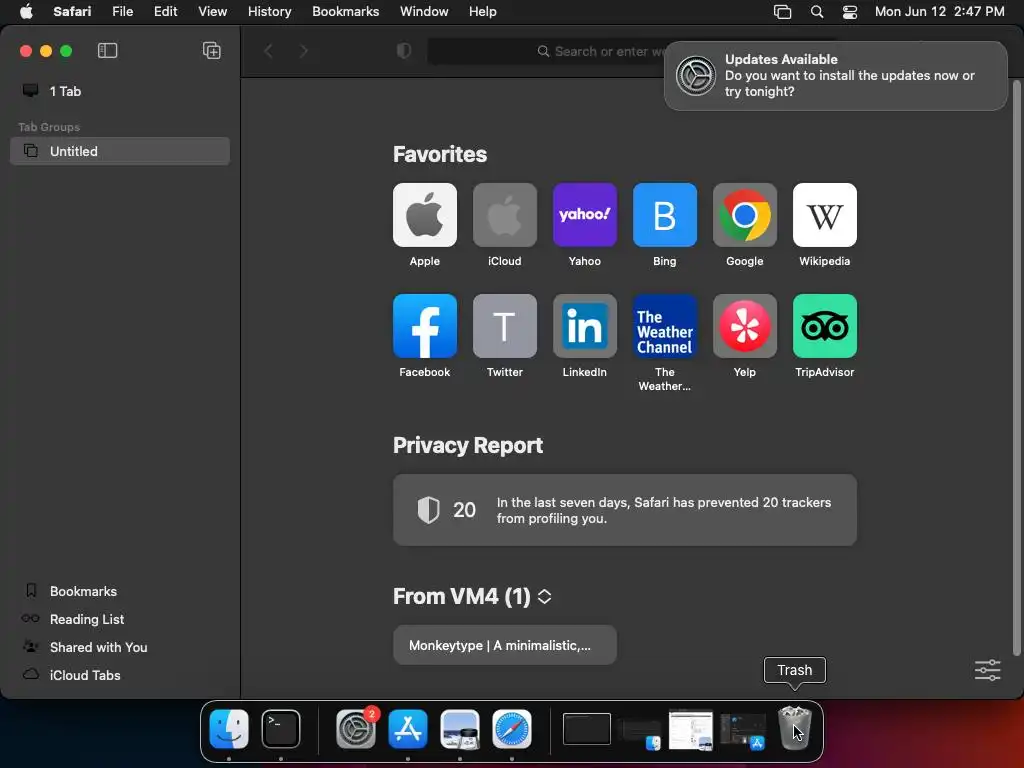Open the iCloud favorite
Viewport: 1024px width, 768px height.
click(x=505, y=215)
